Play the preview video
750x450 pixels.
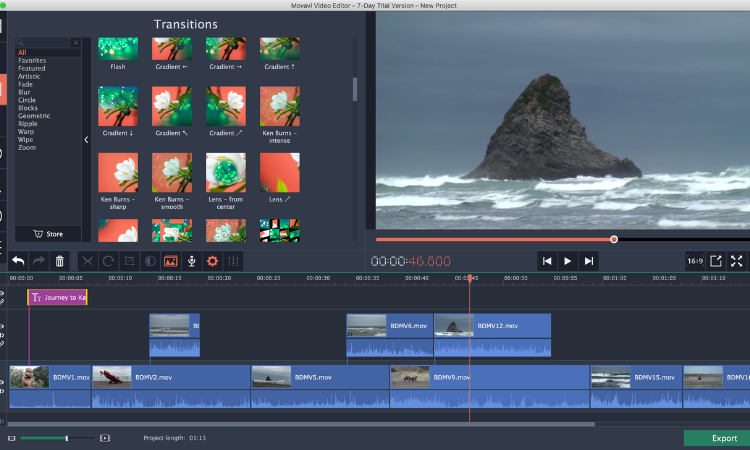click(568, 261)
